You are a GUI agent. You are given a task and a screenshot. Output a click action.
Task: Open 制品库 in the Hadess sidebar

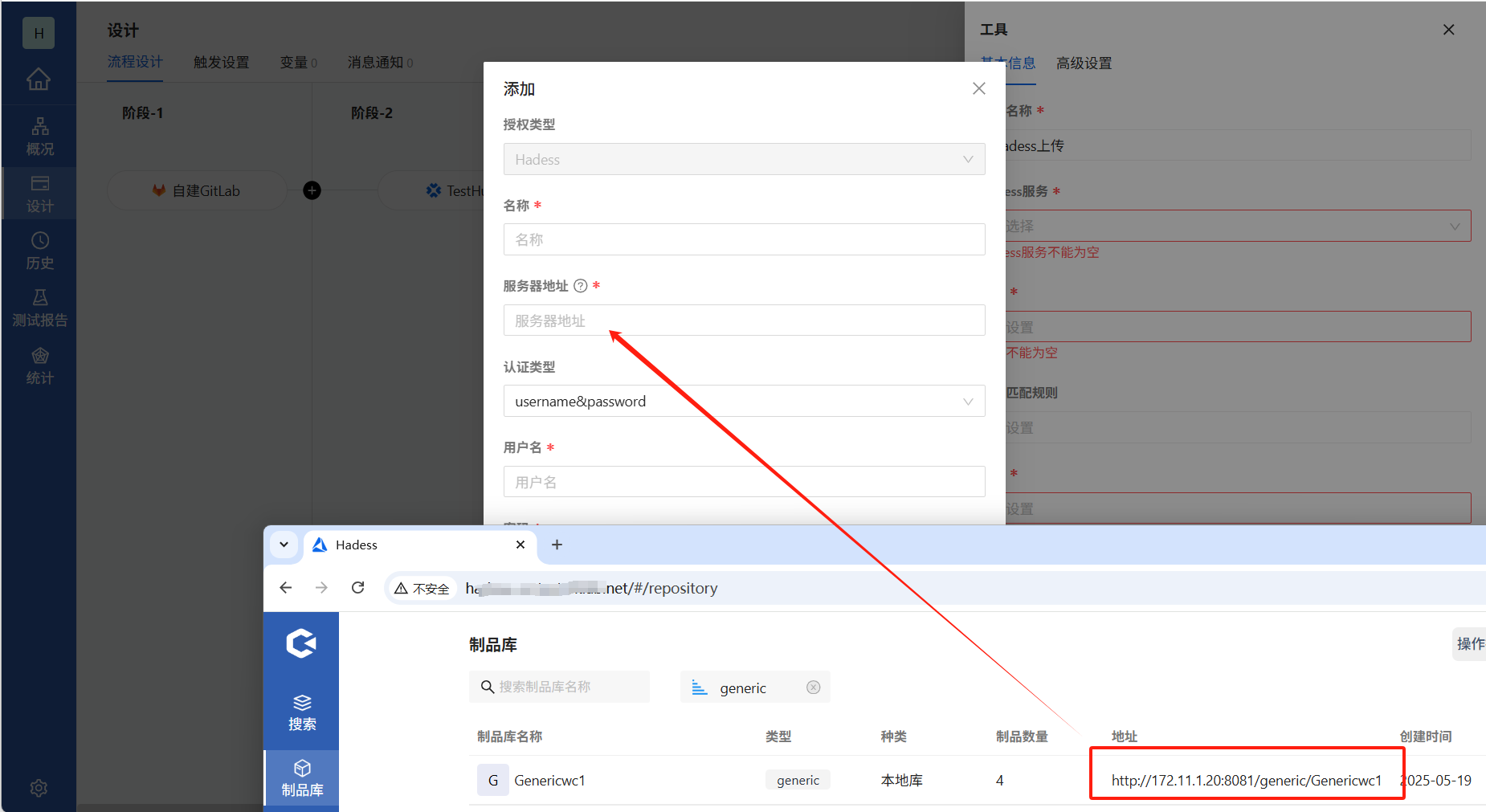click(x=302, y=778)
